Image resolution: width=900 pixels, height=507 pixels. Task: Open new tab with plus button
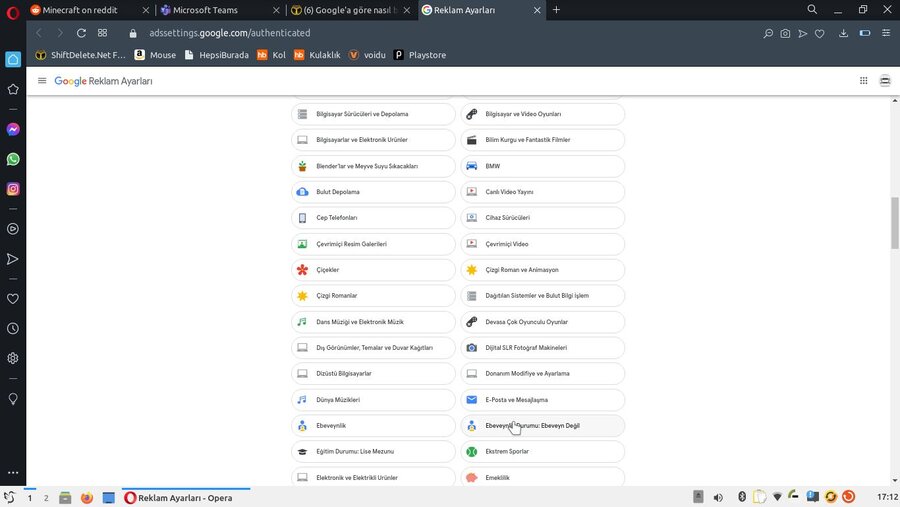tap(556, 10)
